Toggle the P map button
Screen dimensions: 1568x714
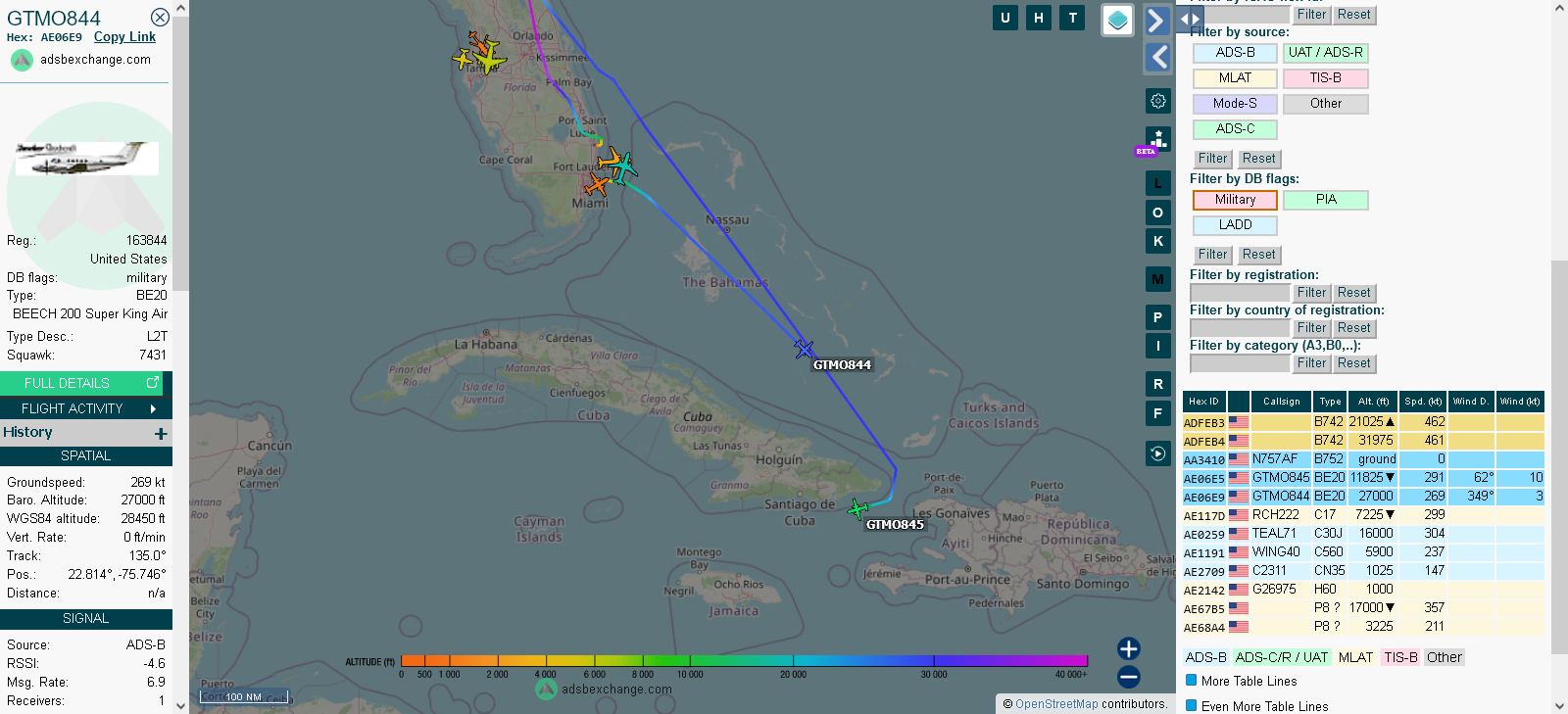1158,317
